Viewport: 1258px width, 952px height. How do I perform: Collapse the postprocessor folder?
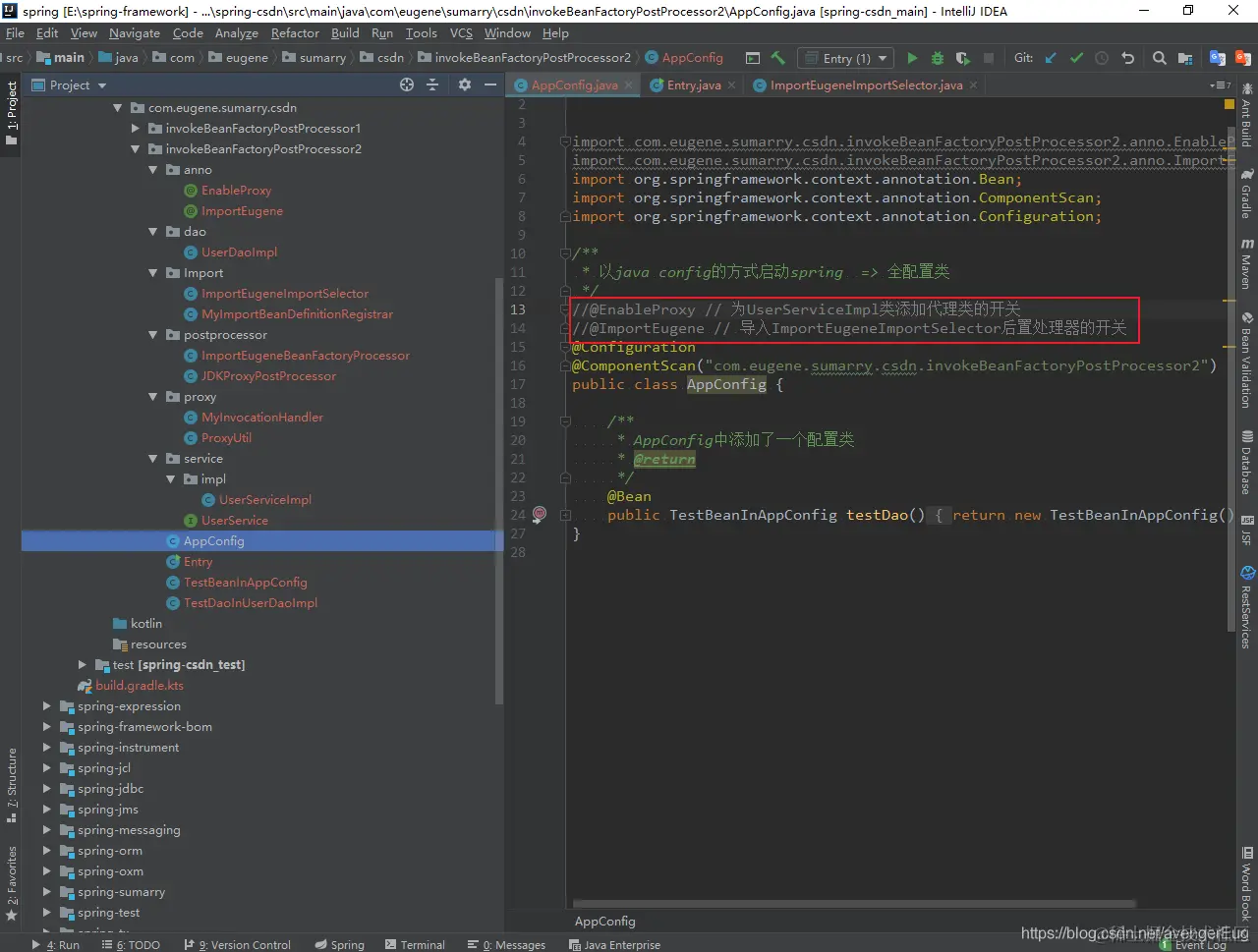tap(153, 335)
